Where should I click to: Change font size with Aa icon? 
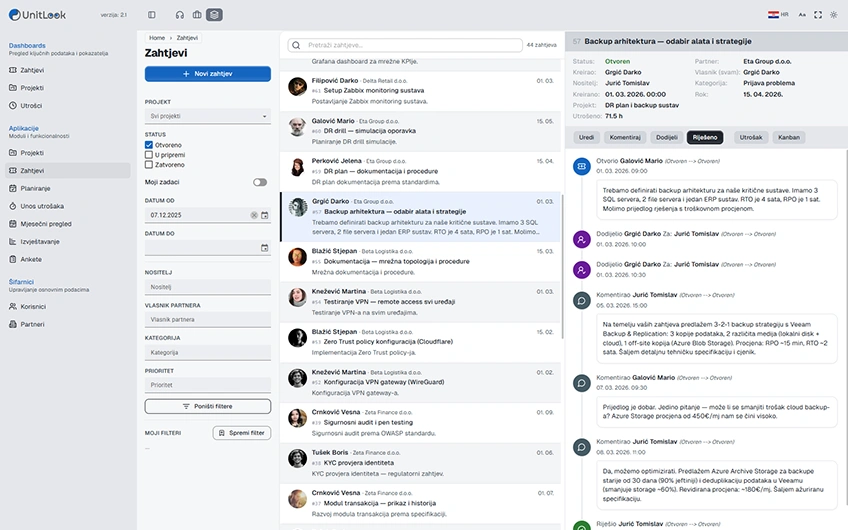[x=802, y=15]
